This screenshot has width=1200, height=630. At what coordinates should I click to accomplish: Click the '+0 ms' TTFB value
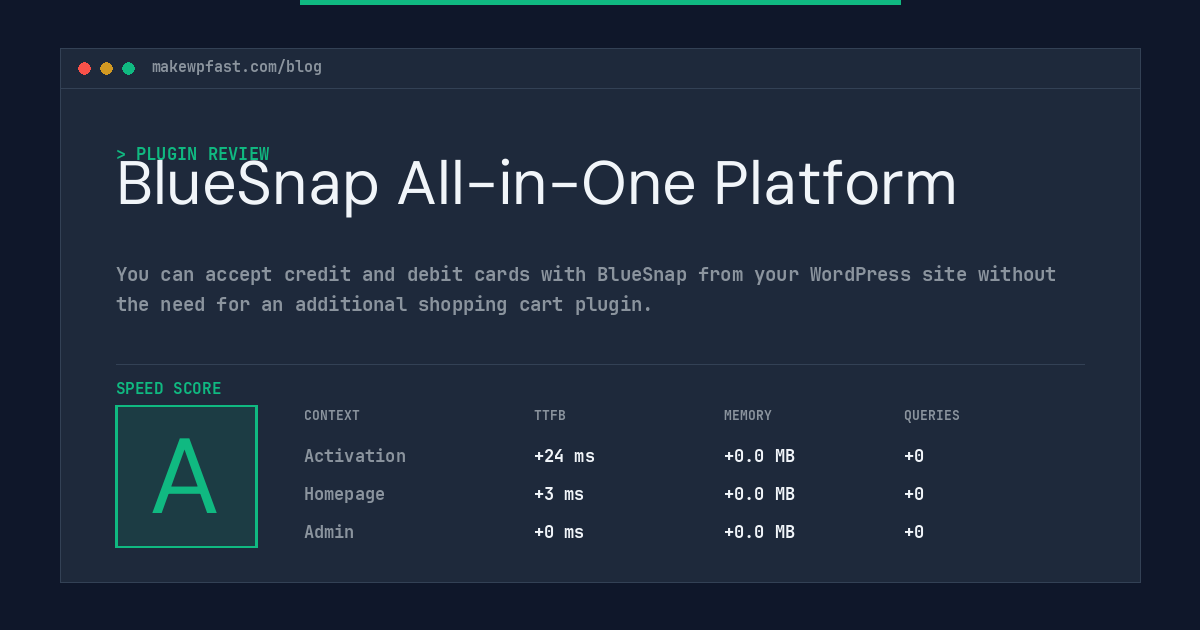click(x=559, y=532)
